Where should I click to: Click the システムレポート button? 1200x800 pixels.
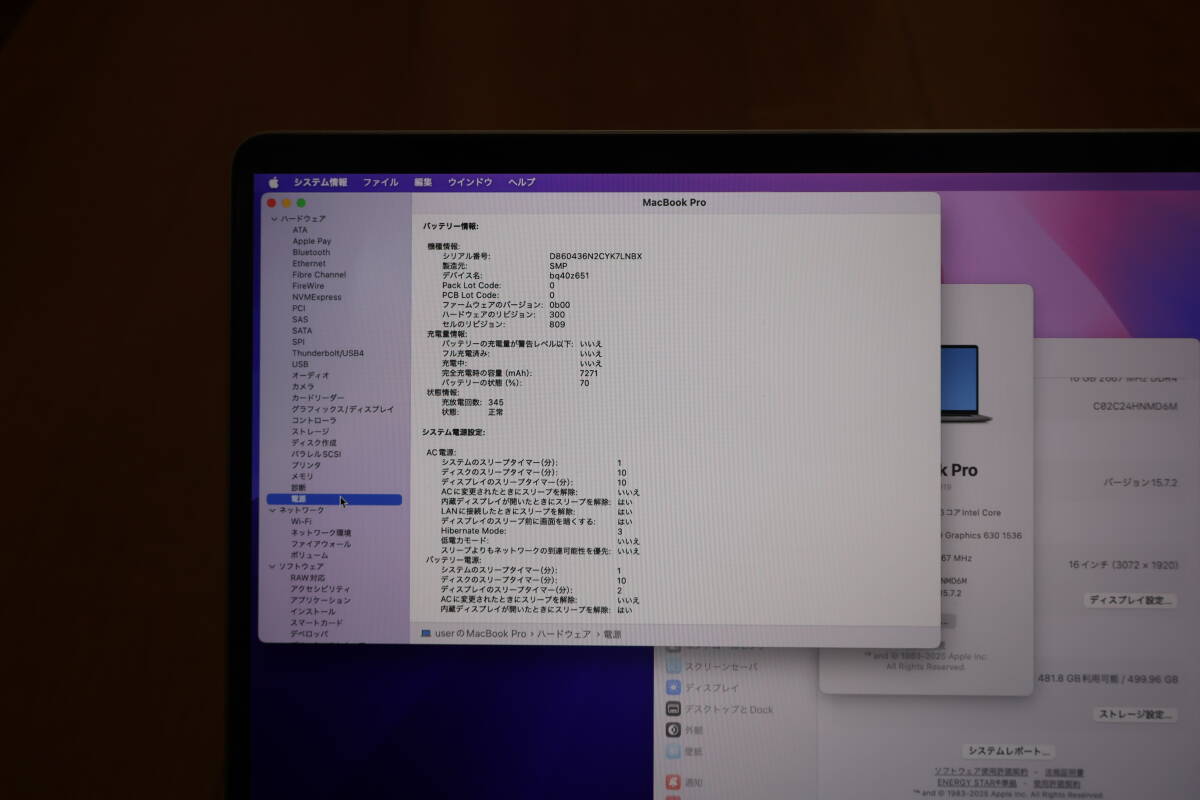tap(1010, 750)
